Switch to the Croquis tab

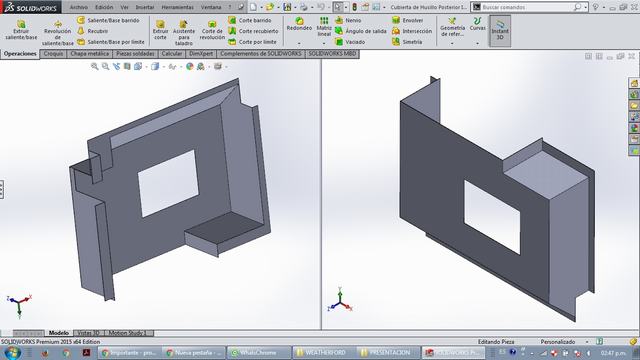[x=53, y=53]
